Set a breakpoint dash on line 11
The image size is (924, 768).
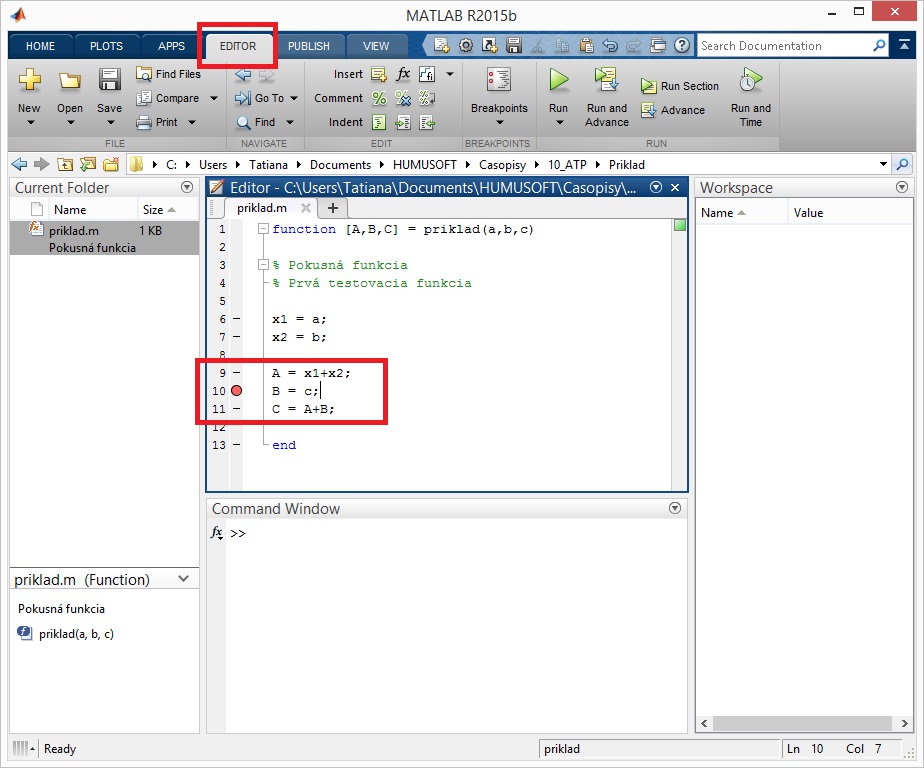(x=236, y=408)
